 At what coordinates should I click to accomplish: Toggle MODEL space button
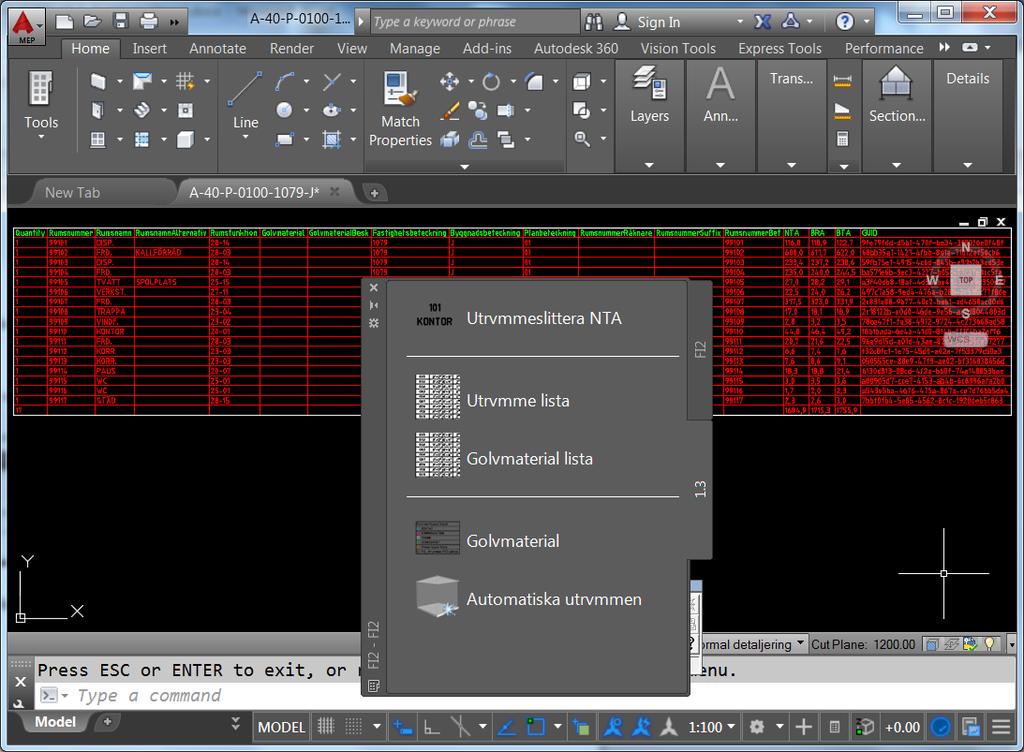pyautogui.click(x=281, y=727)
